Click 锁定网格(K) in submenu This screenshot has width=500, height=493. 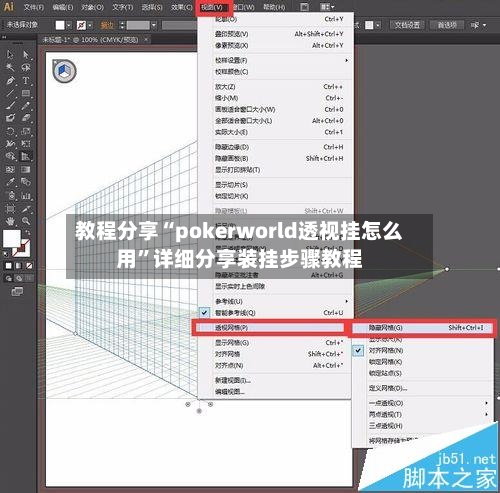click(423, 362)
